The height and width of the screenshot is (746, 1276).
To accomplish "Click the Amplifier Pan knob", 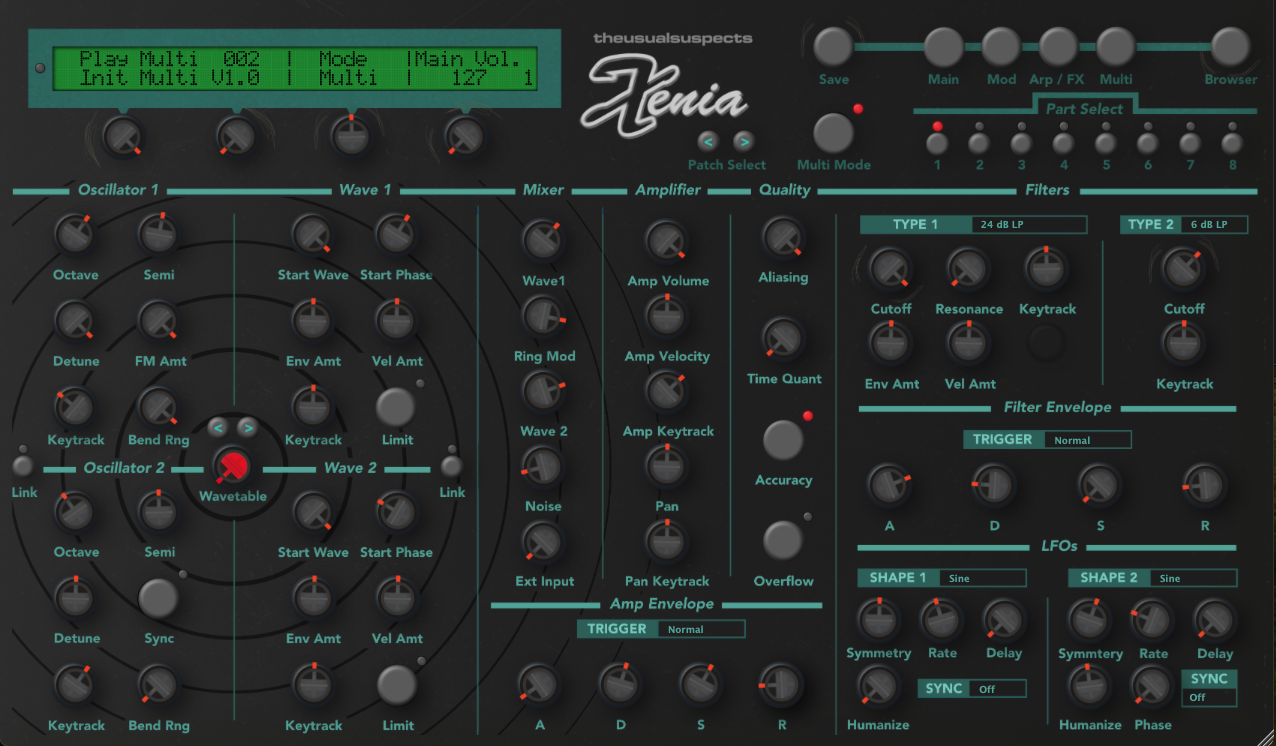I will pos(666,465).
